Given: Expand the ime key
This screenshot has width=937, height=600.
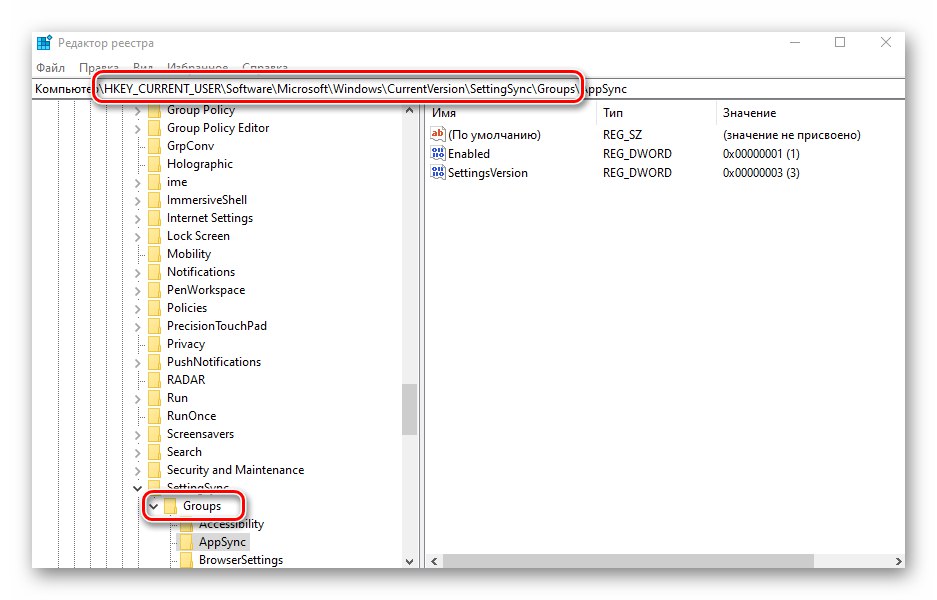Looking at the screenshot, I should [x=137, y=182].
